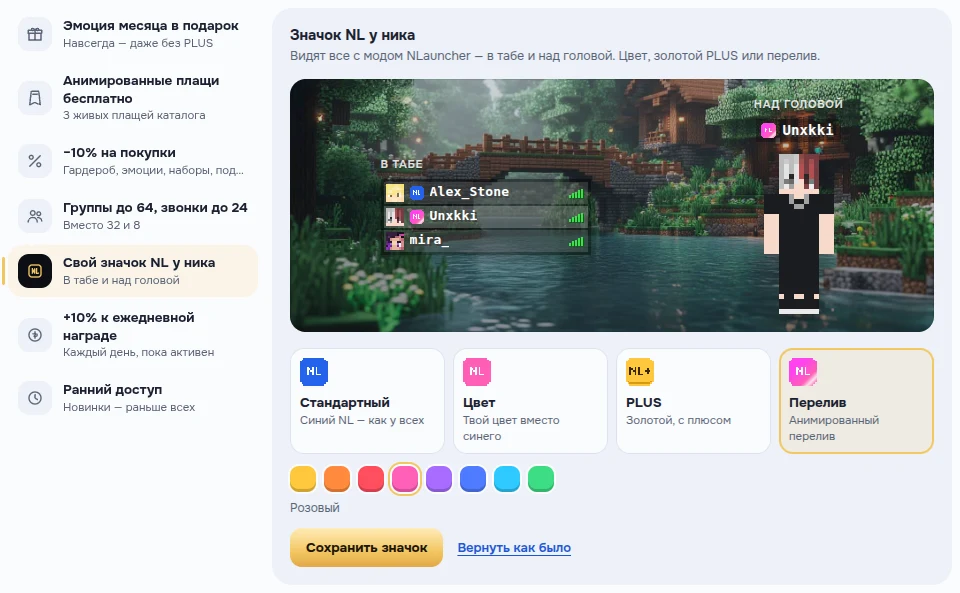Click the blue NL icon on Стандартный card
The height and width of the screenshot is (593, 960).
coord(313,371)
